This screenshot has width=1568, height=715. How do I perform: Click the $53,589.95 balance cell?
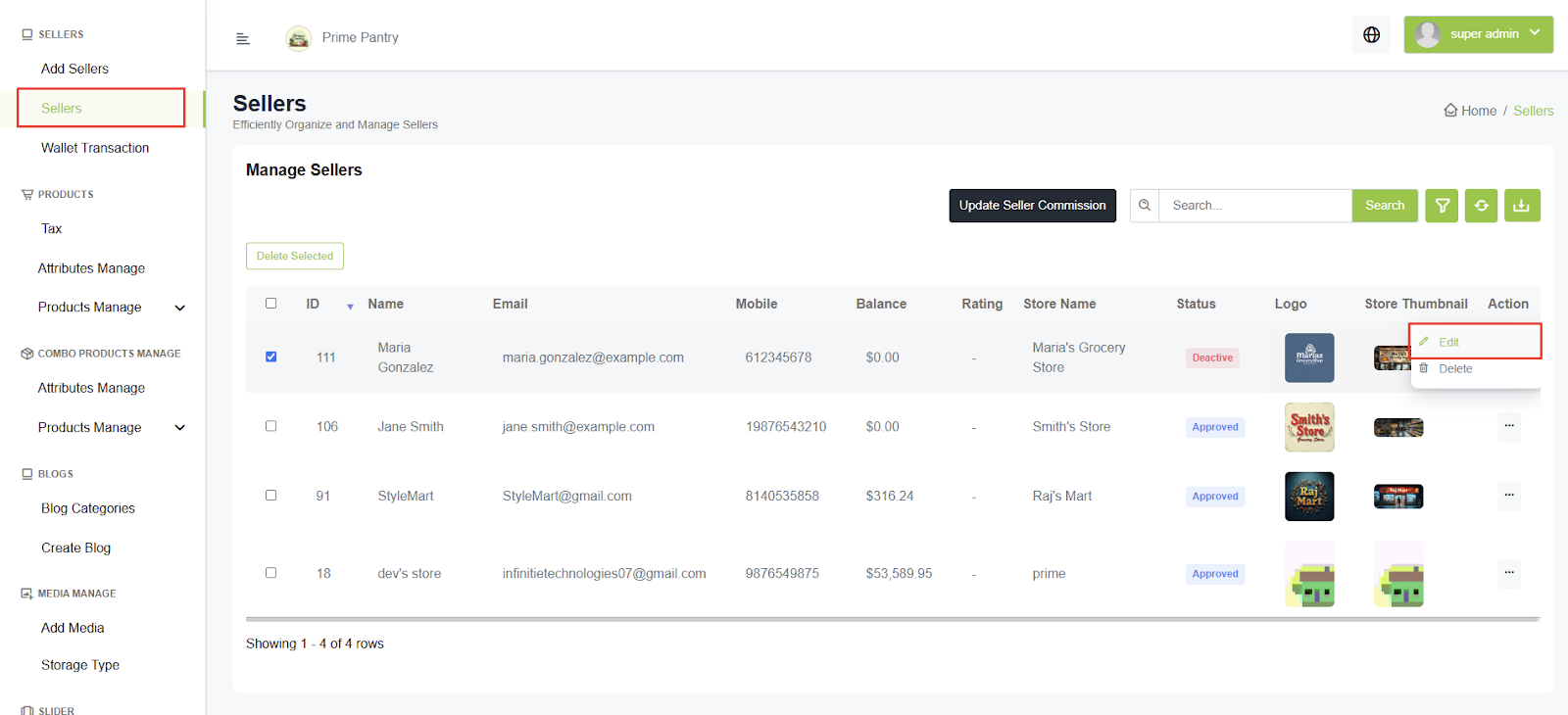point(899,573)
